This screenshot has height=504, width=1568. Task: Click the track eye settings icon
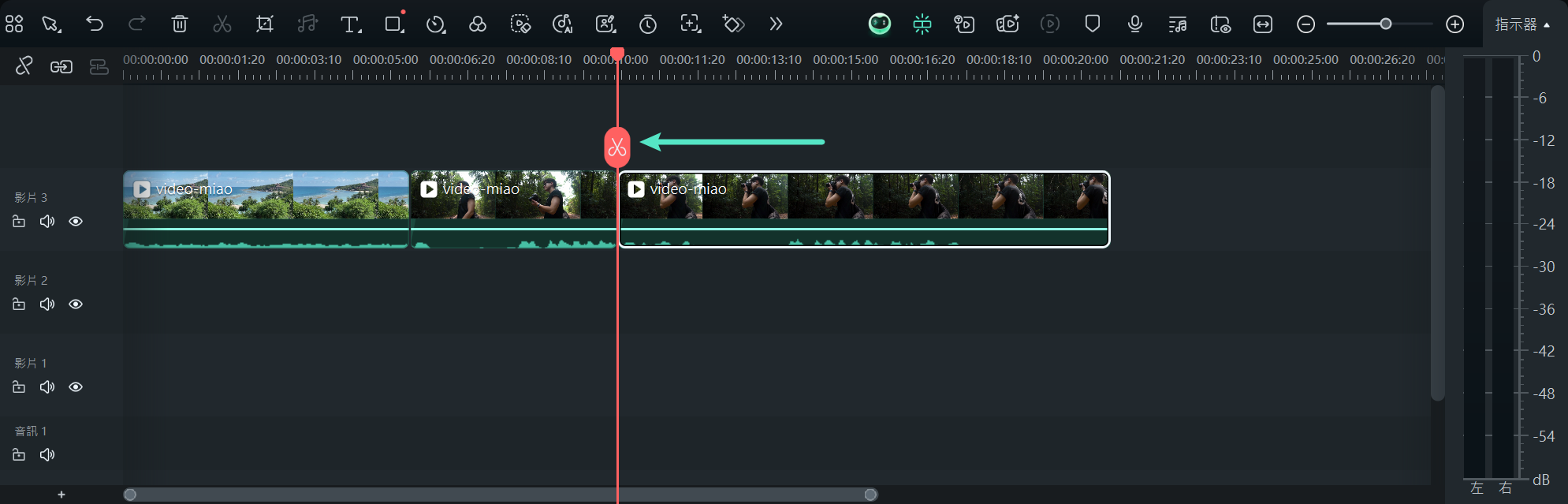click(1220, 24)
